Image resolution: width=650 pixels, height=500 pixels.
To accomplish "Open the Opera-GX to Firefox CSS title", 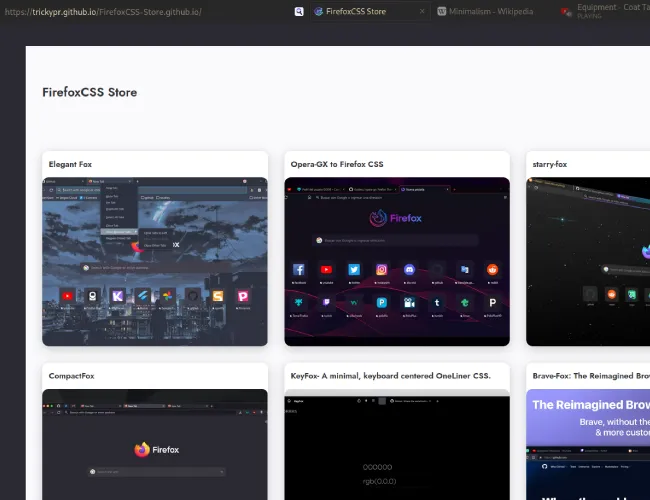I will [337, 164].
